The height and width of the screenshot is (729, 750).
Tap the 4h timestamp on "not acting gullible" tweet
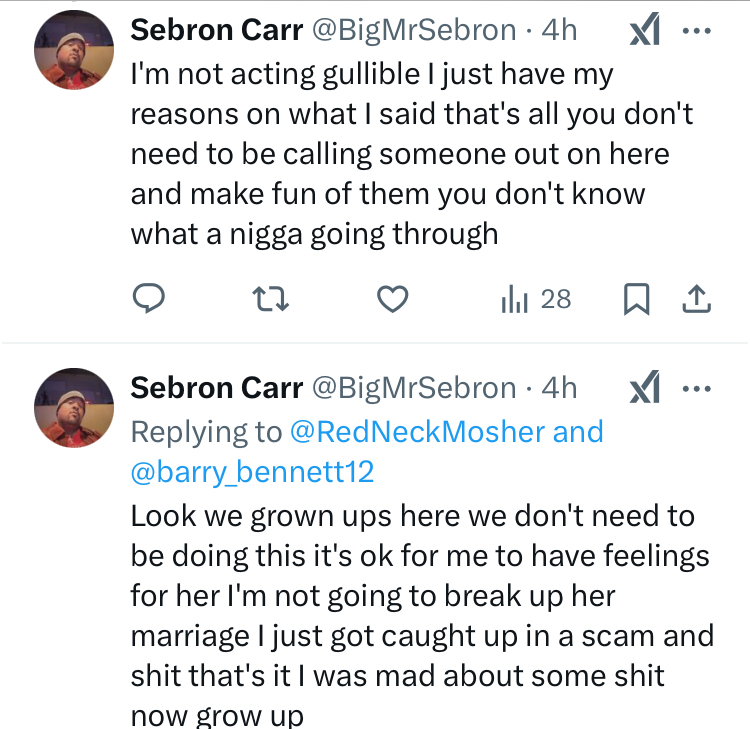(x=559, y=30)
